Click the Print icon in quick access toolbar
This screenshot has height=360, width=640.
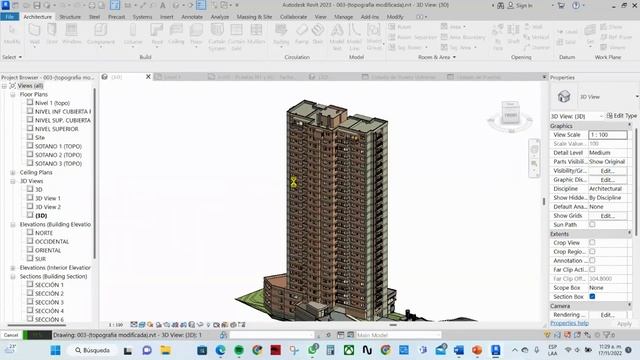(92, 5)
